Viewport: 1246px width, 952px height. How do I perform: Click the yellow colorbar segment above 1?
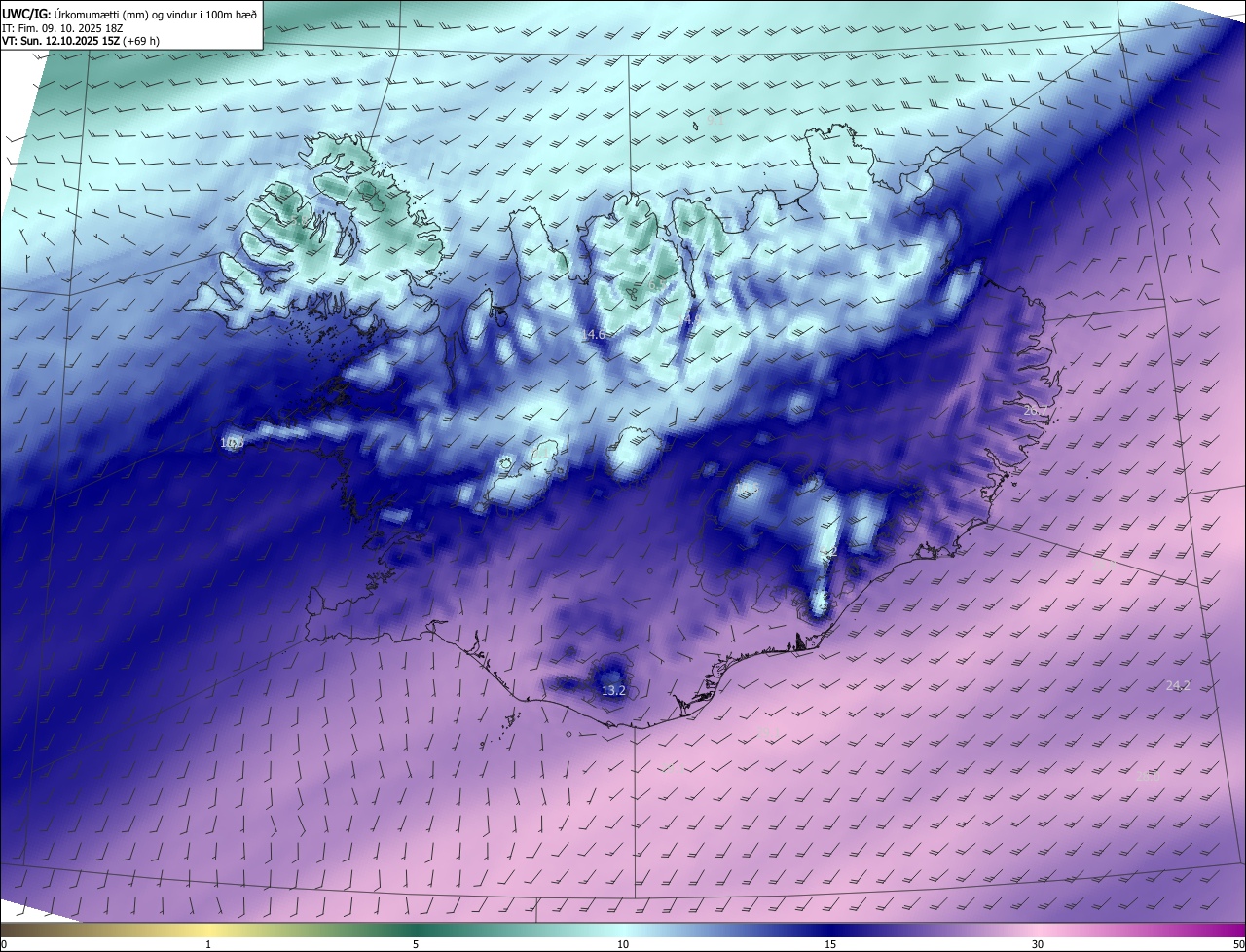[208, 930]
